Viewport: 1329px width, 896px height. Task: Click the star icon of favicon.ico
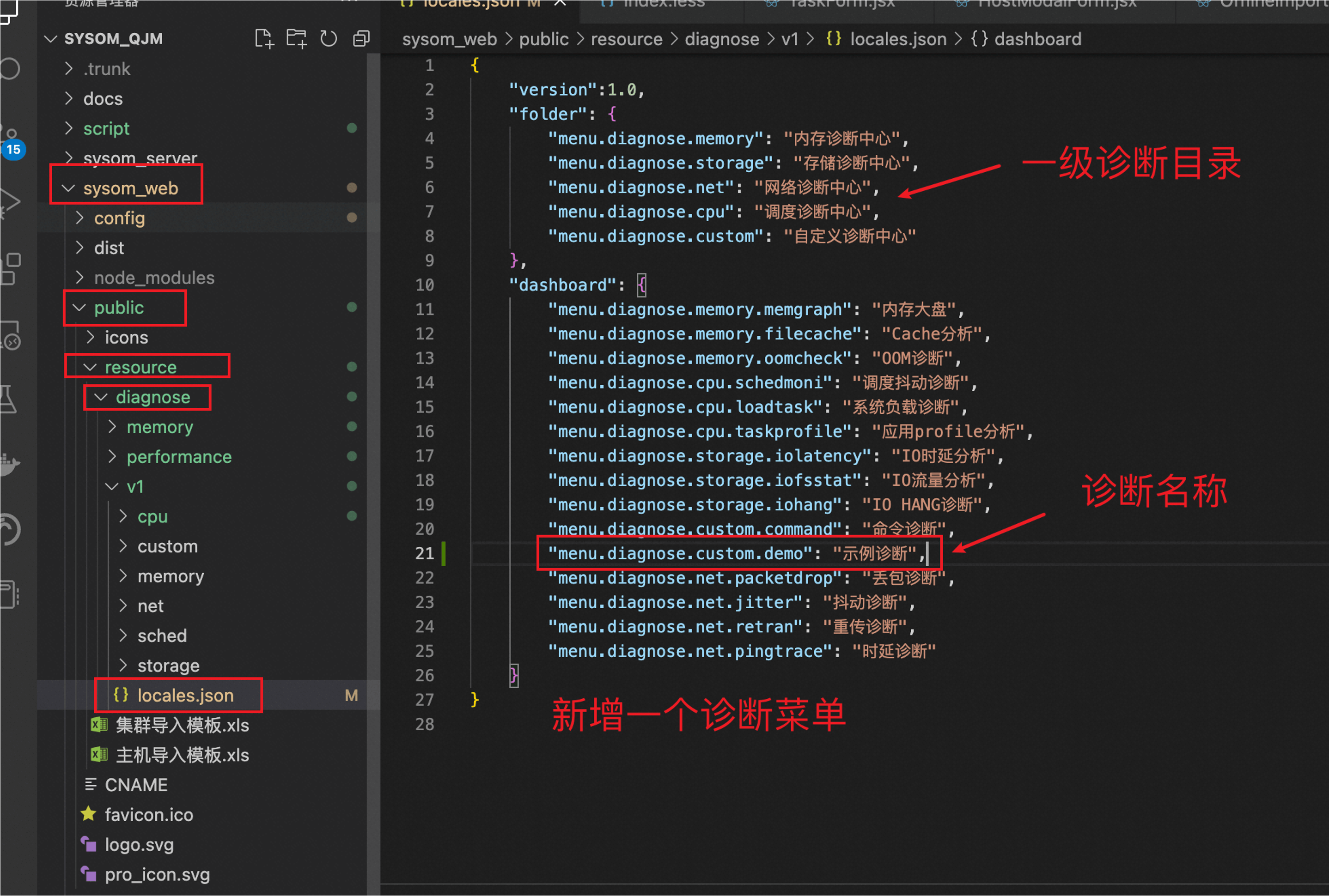(x=89, y=814)
